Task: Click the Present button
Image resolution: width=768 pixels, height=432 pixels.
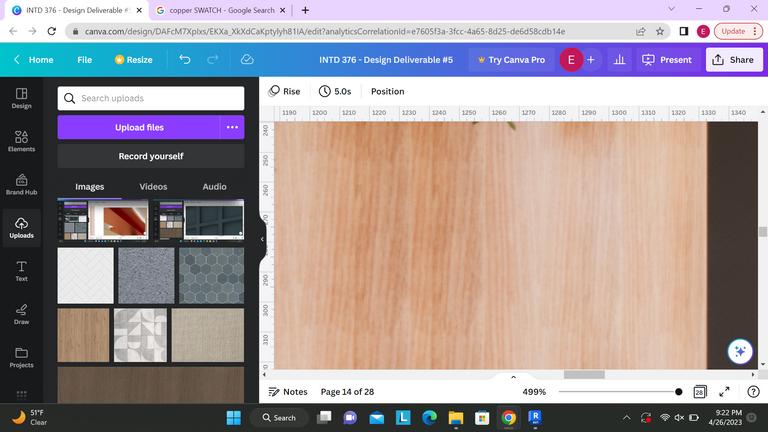Action: 667,60
